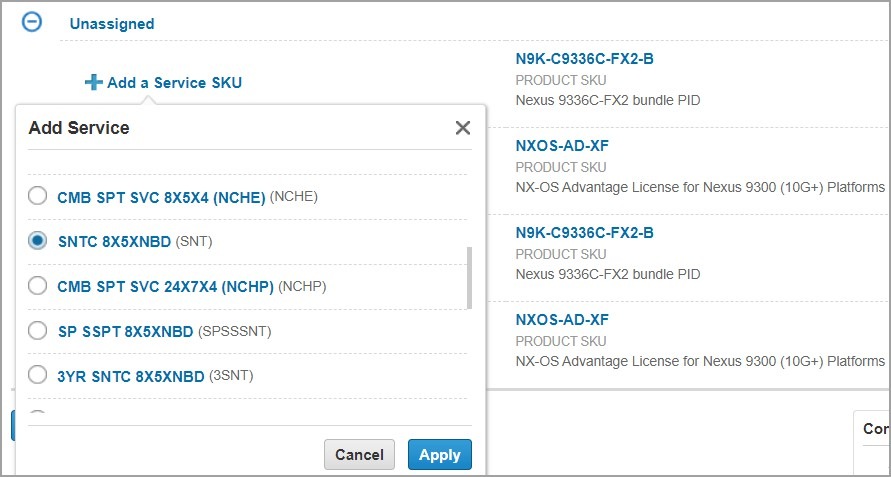Choose CMB SPT SVC 24X7X4 (NCHP) option

(x=37, y=286)
